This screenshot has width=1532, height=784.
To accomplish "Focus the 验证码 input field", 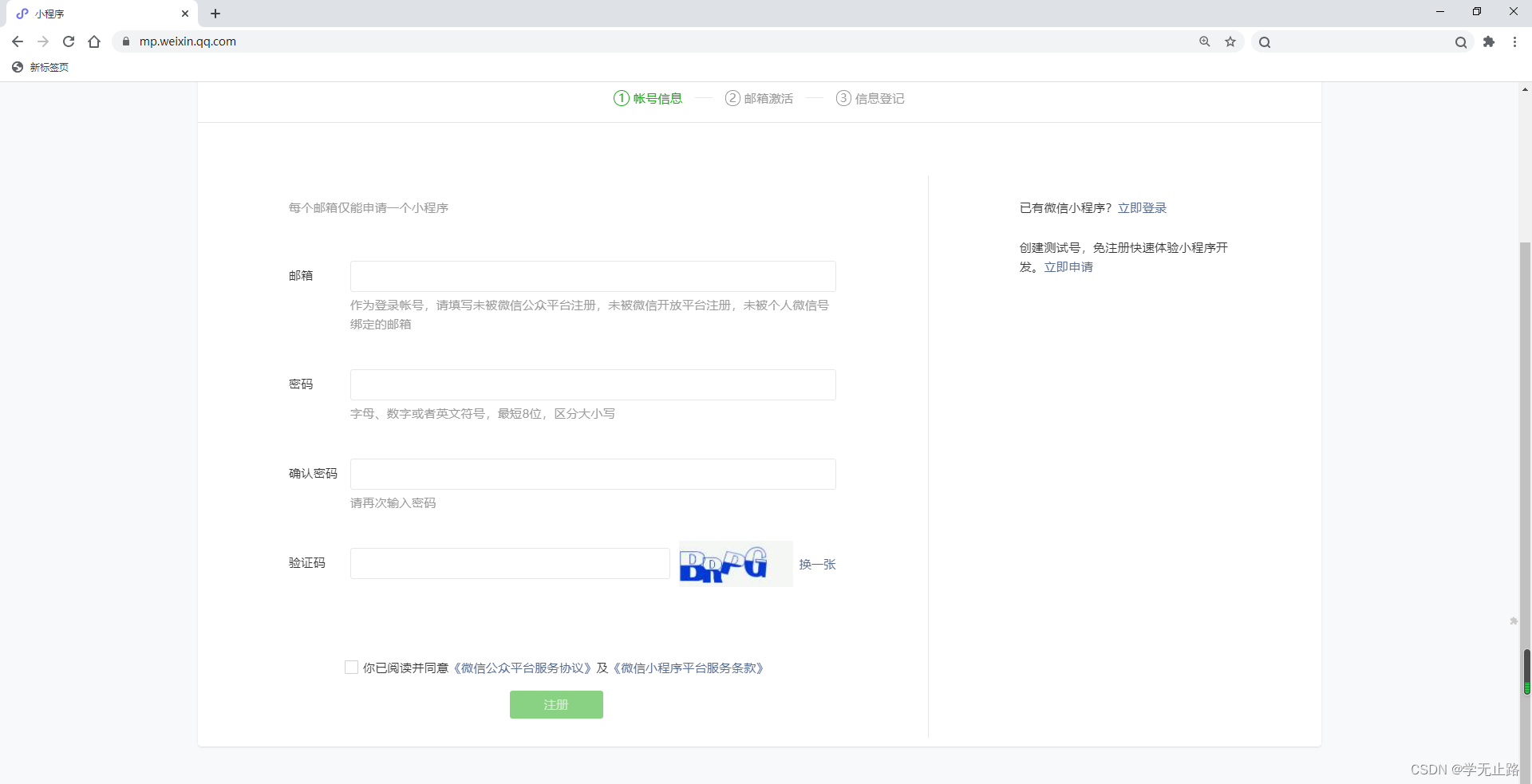I will [x=510, y=563].
